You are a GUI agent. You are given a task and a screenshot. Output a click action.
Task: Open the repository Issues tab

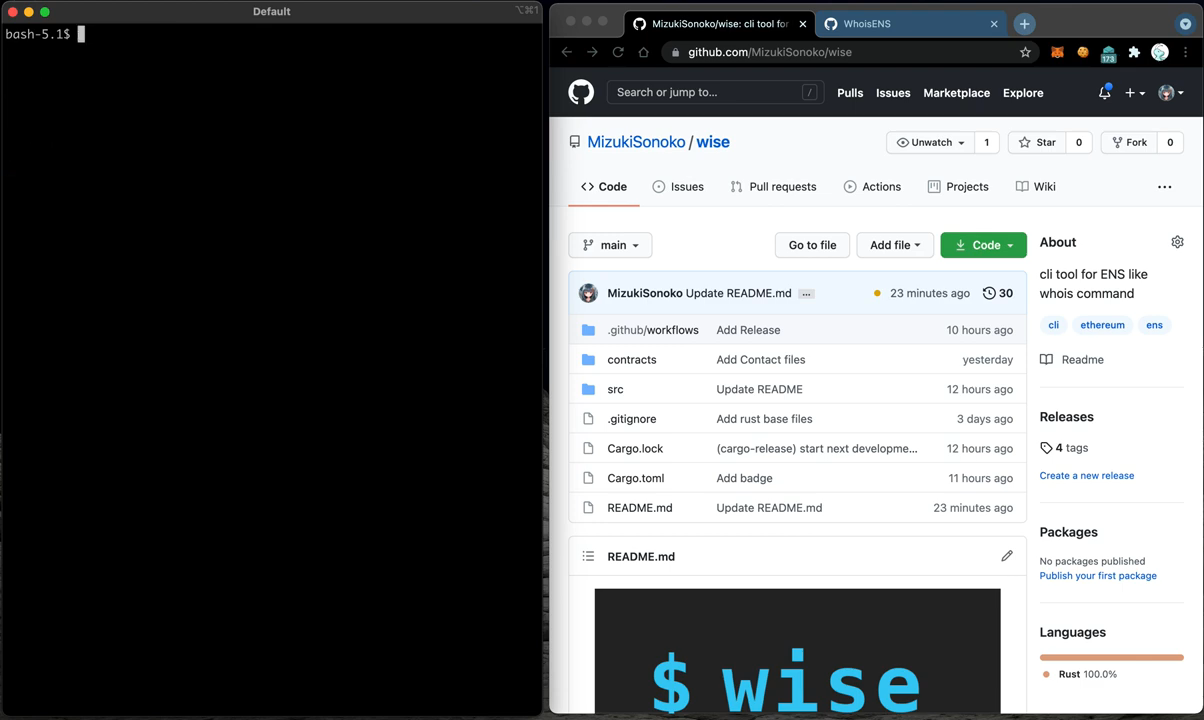(x=678, y=187)
